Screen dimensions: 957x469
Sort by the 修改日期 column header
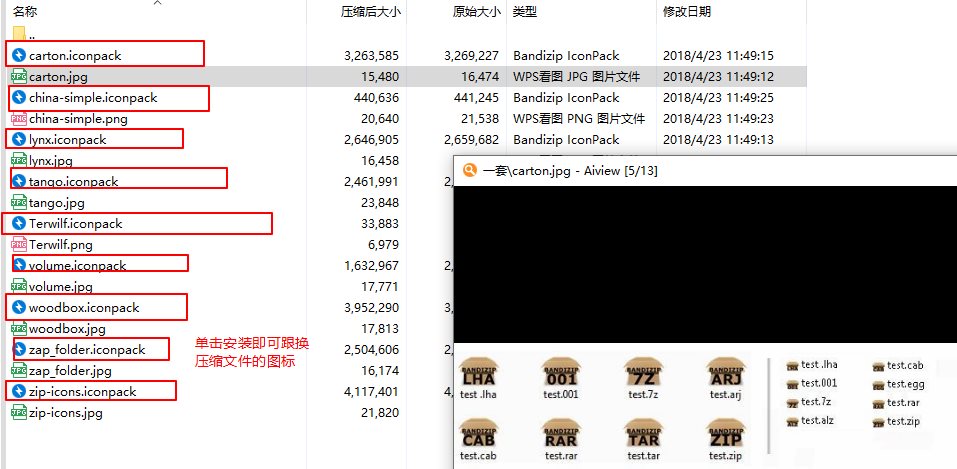pyautogui.click(x=687, y=12)
